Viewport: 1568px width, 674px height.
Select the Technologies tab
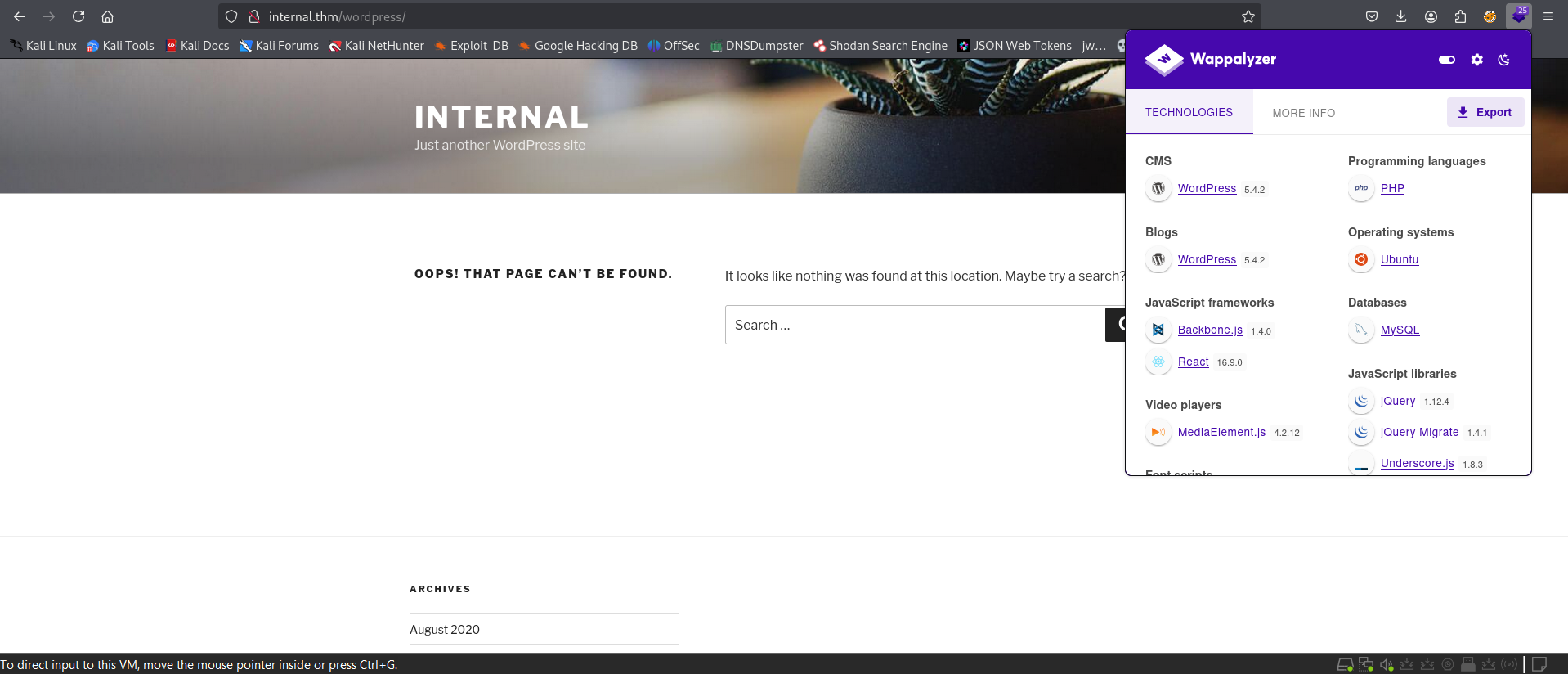tap(1189, 112)
